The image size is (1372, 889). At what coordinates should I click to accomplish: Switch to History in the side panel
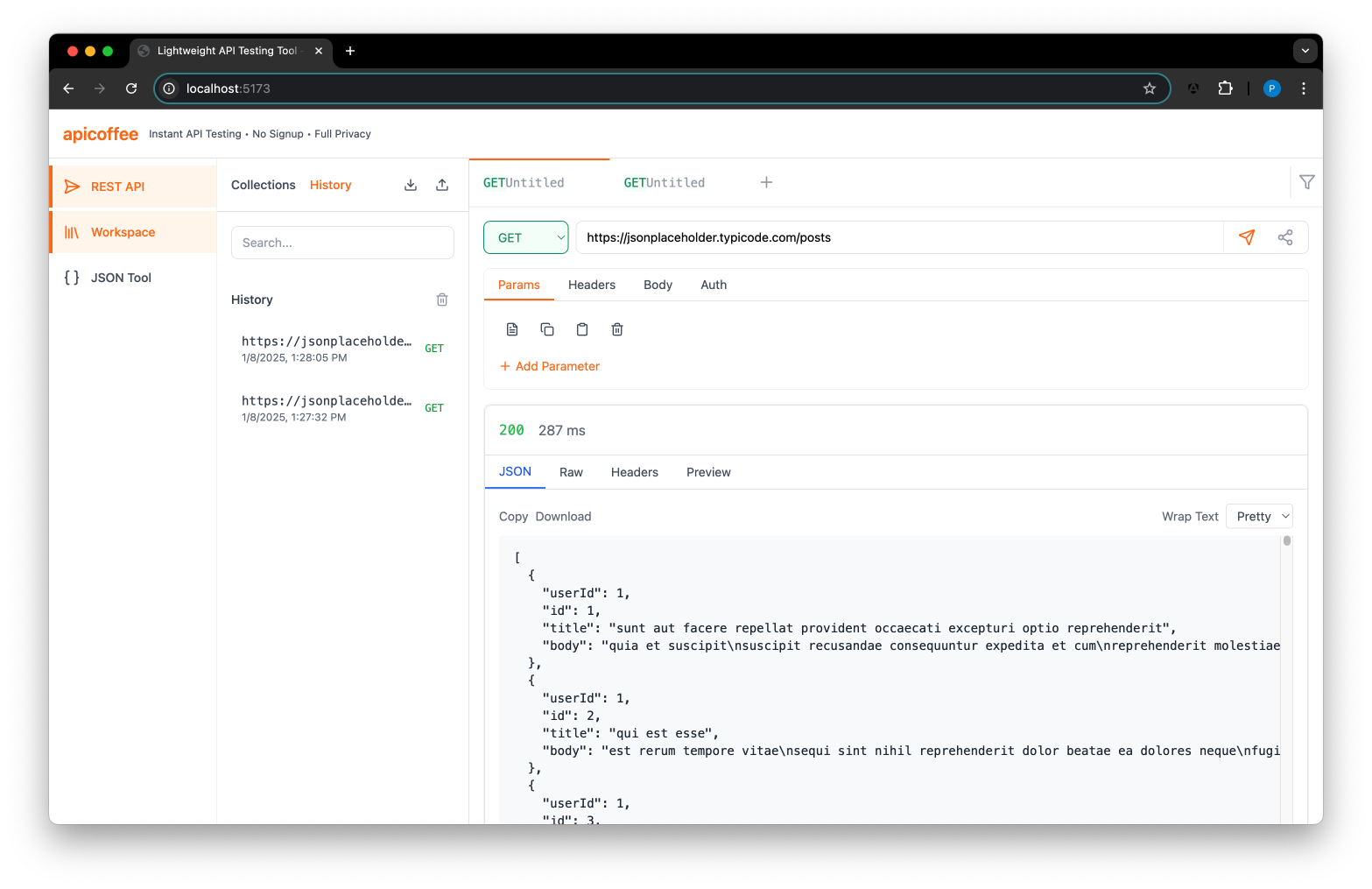pyautogui.click(x=331, y=185)
